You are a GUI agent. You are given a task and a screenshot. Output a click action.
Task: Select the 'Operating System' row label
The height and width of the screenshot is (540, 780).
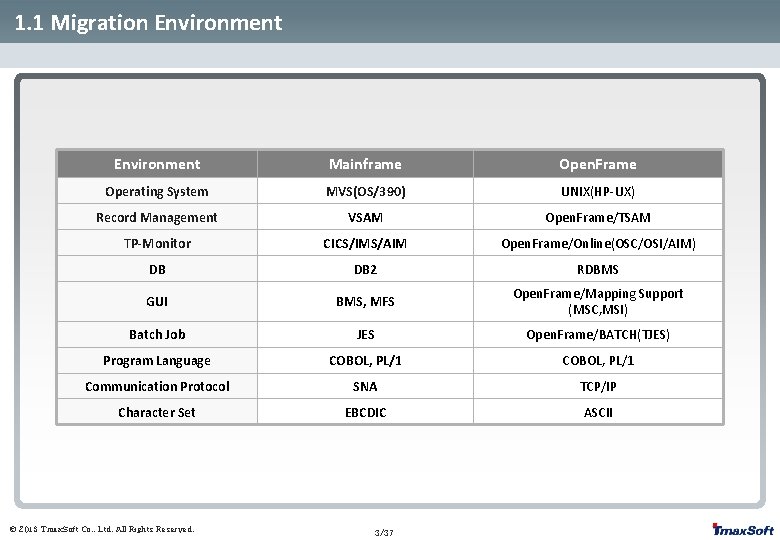157,191
